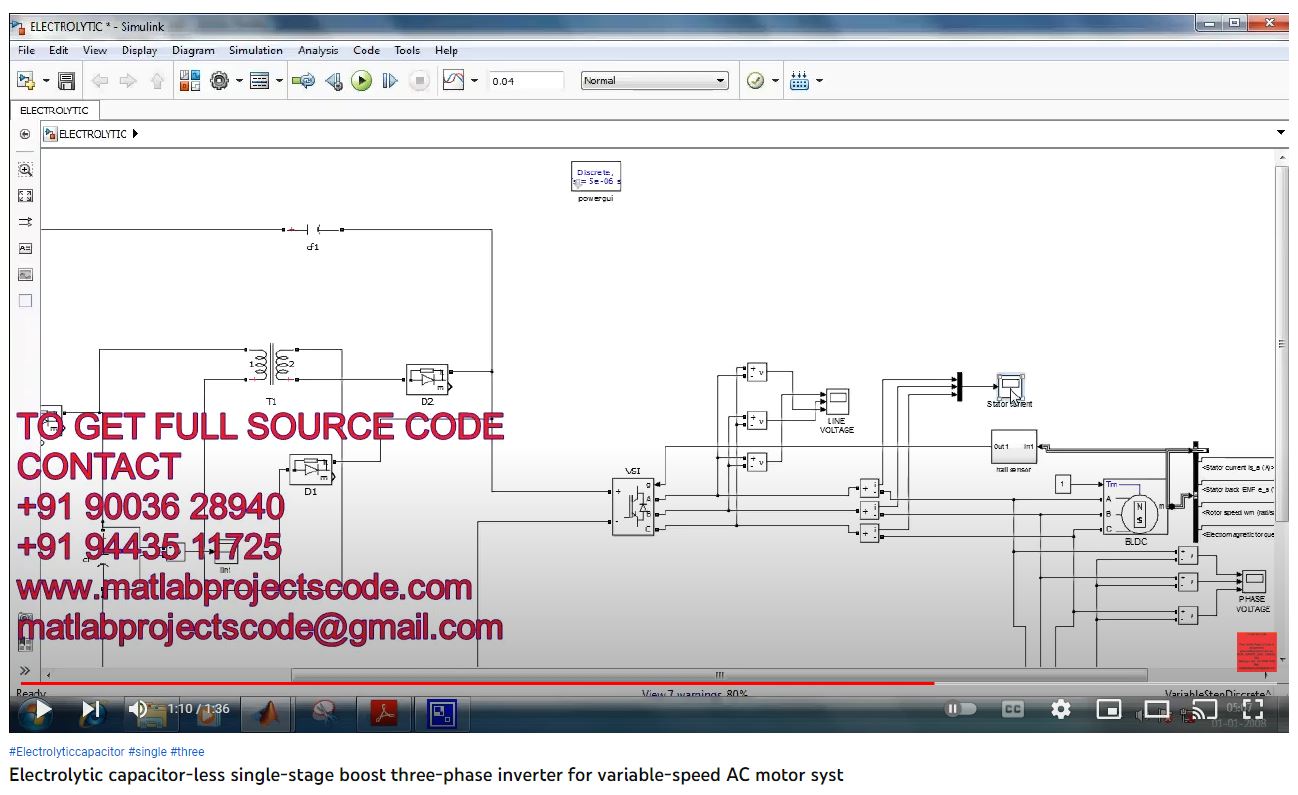Select the BLDC motor block
The width and height of the screenshot is (1298, 795).
[1134, 506]
